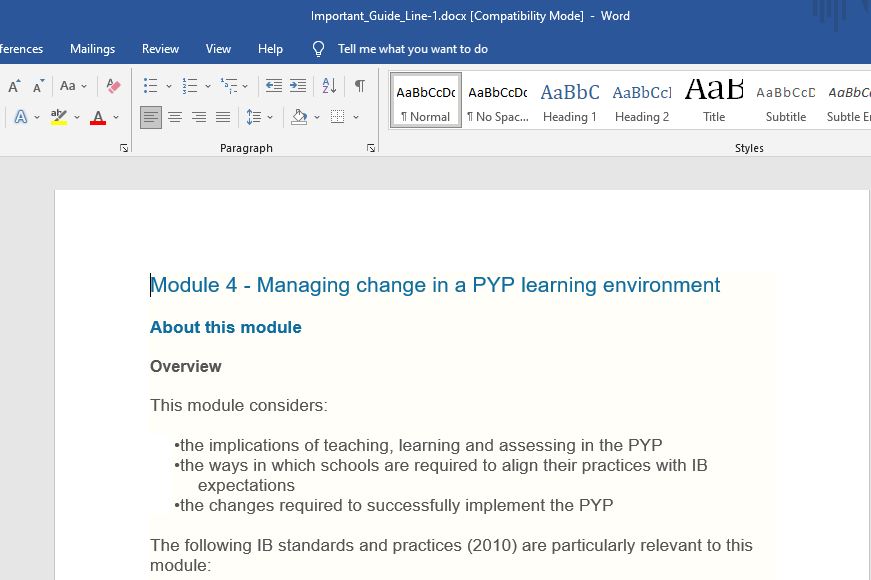Open the References tab
This screenshot has height=580, width=871.
click(x=21, y=49)
